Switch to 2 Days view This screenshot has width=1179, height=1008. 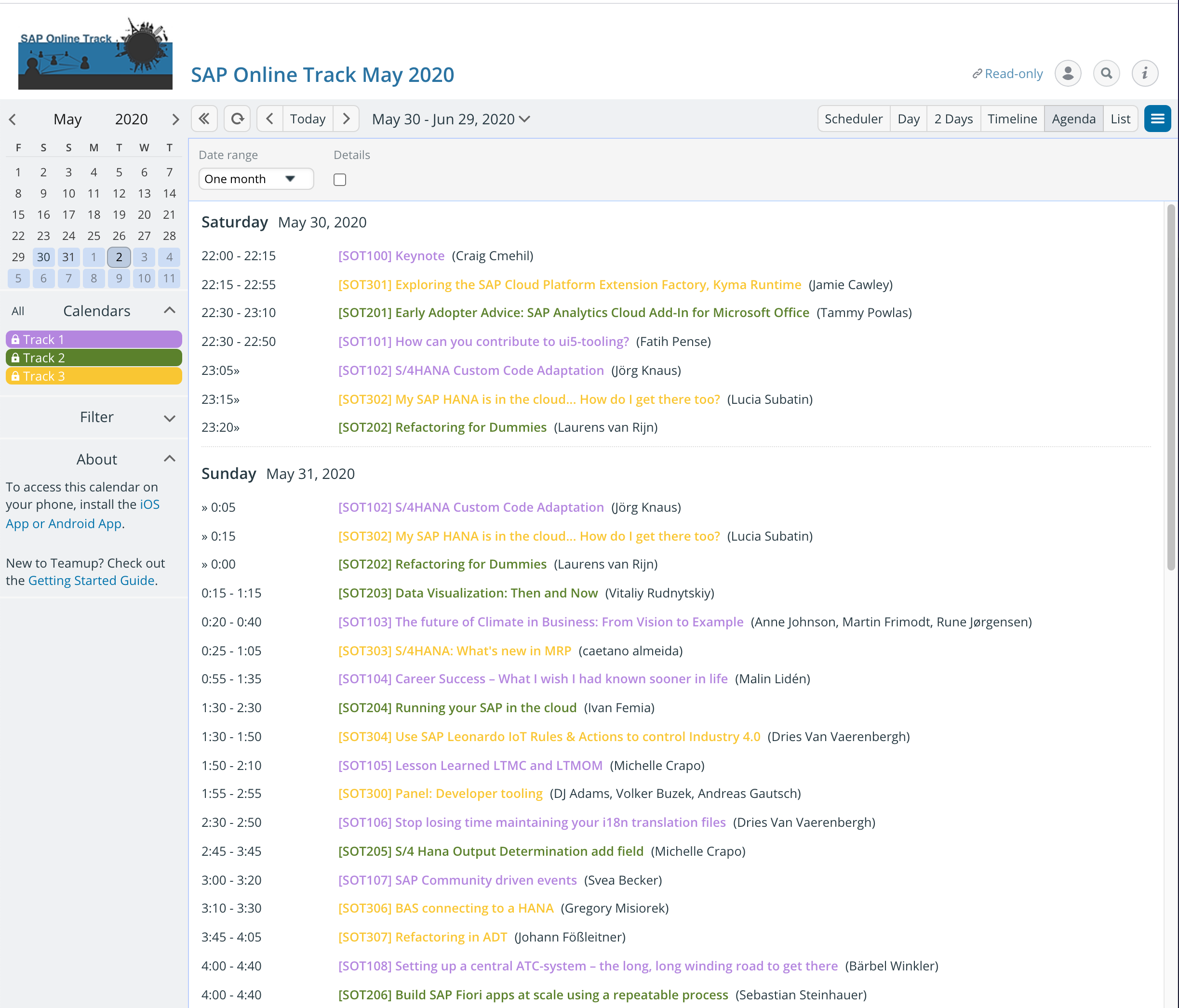tap(953, 119)
